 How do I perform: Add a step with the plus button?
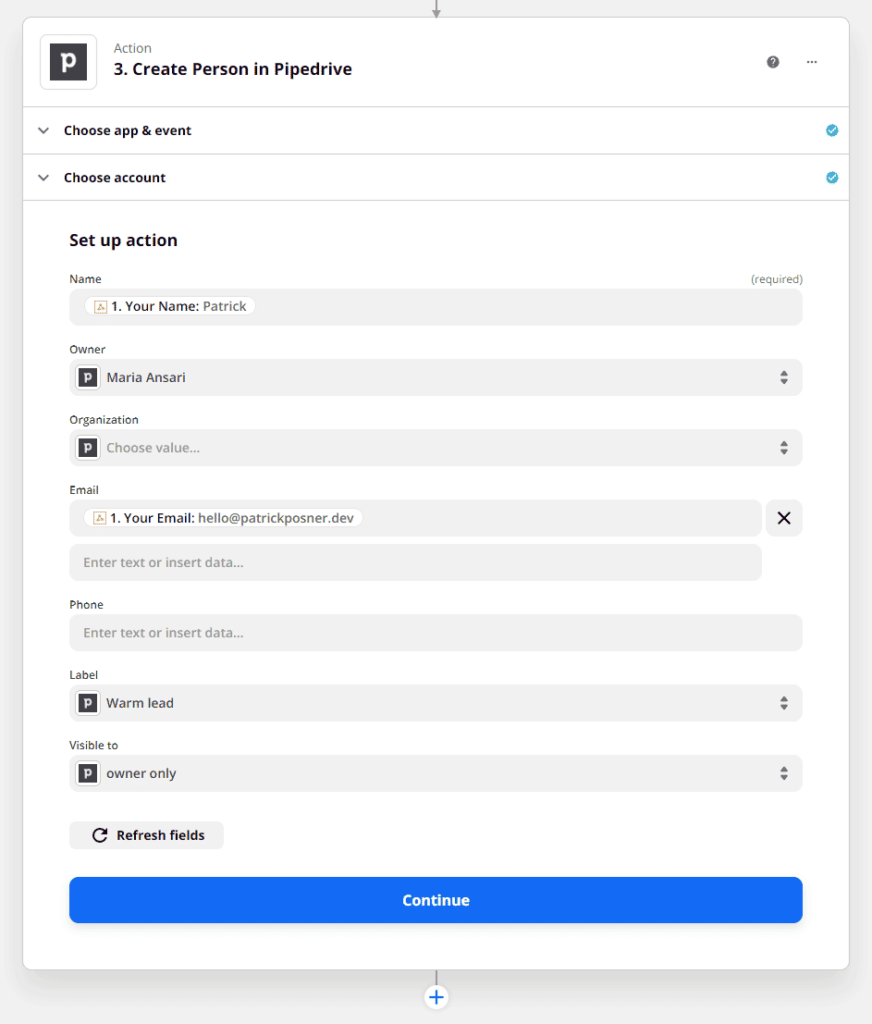(436, 997)
